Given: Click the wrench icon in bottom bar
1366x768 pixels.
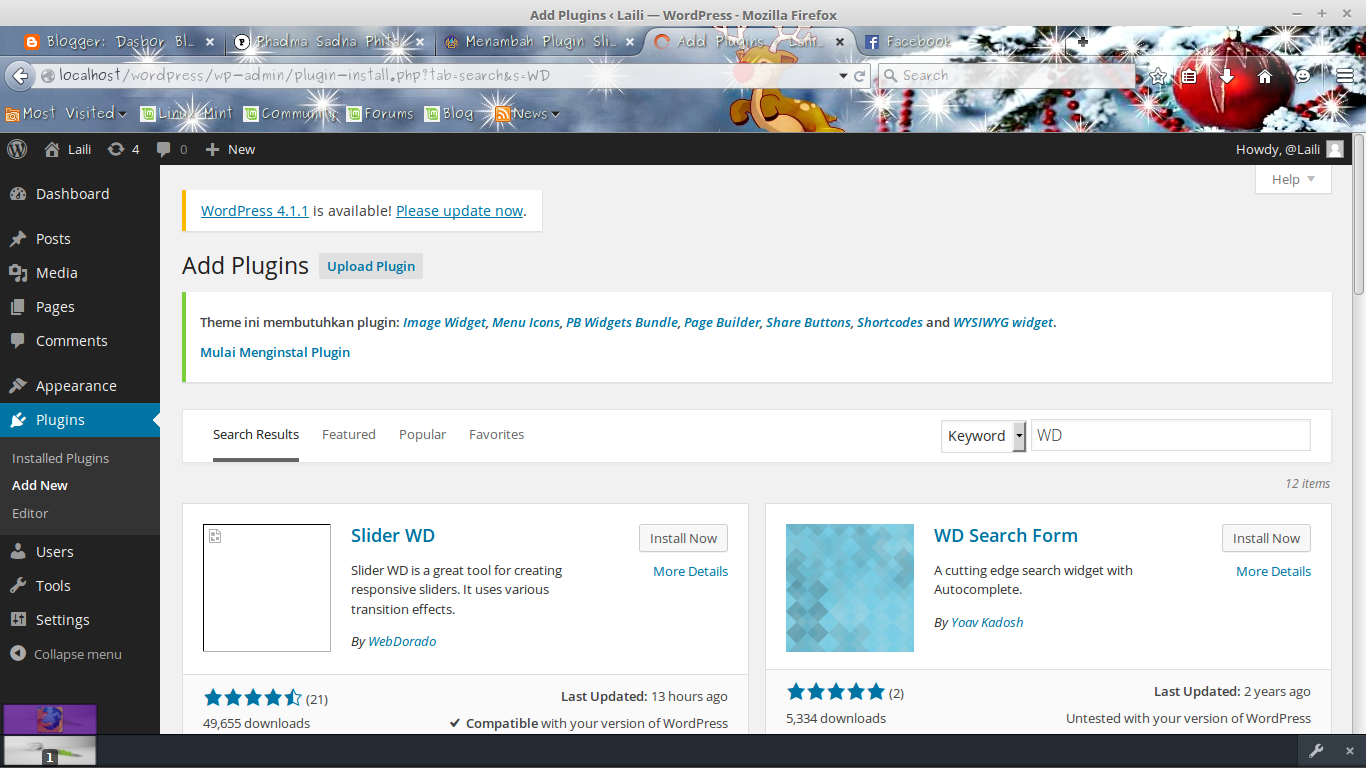Looking at the screenshot, I should [1316, 751].
